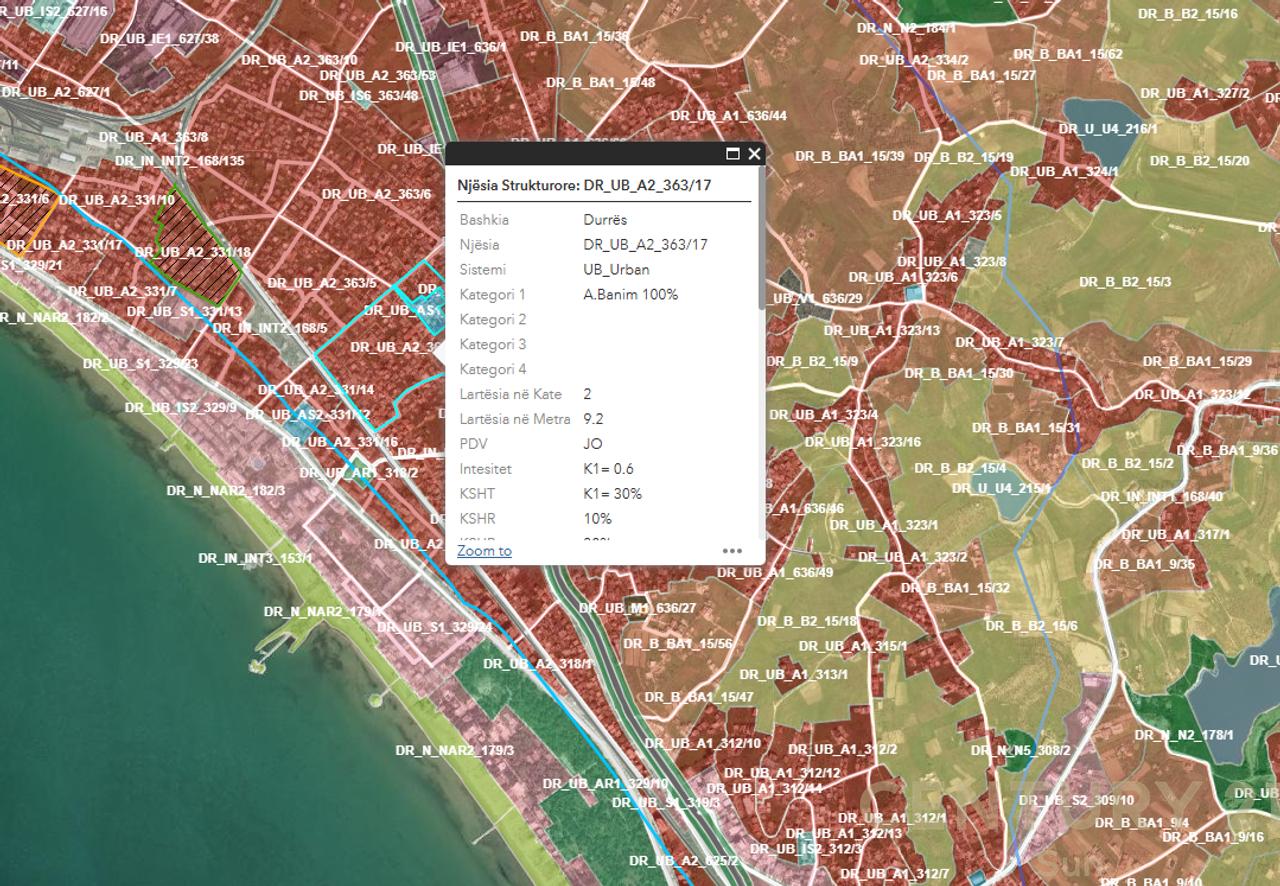The image size is (1280, 886).
Task: Click the DR_UB_IE1_627/38 zone label
Action: [x=159, y=39]
